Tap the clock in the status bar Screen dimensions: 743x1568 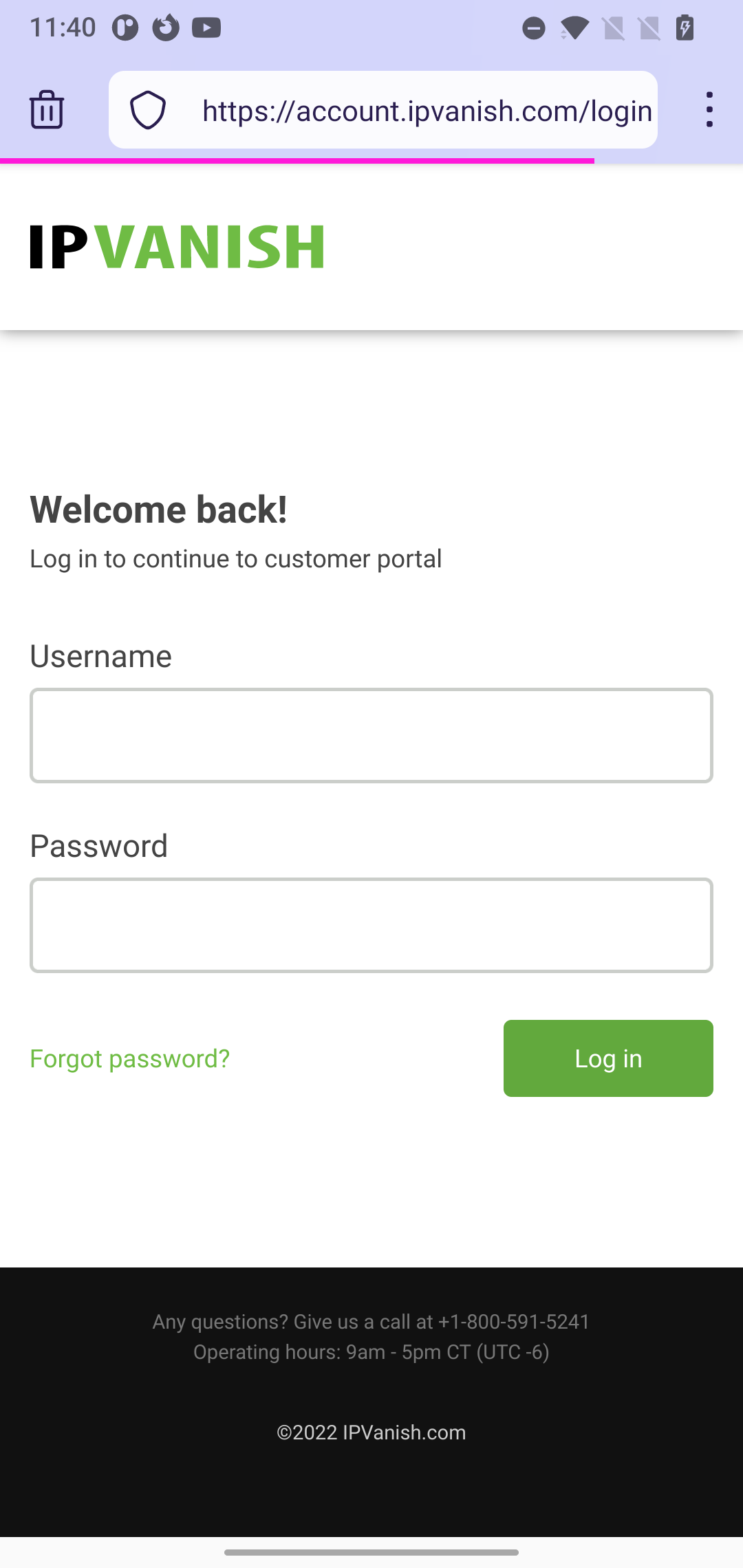click(x=62, y=28)
